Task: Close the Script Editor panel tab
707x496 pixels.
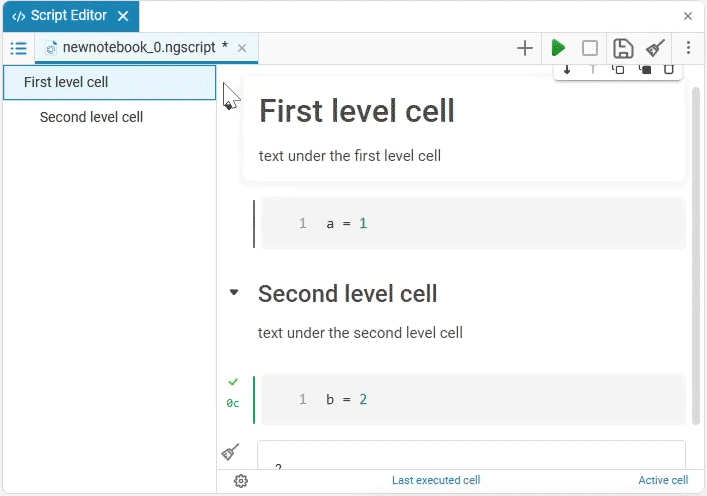Action: pyautogui.click(x=123, y=17)
